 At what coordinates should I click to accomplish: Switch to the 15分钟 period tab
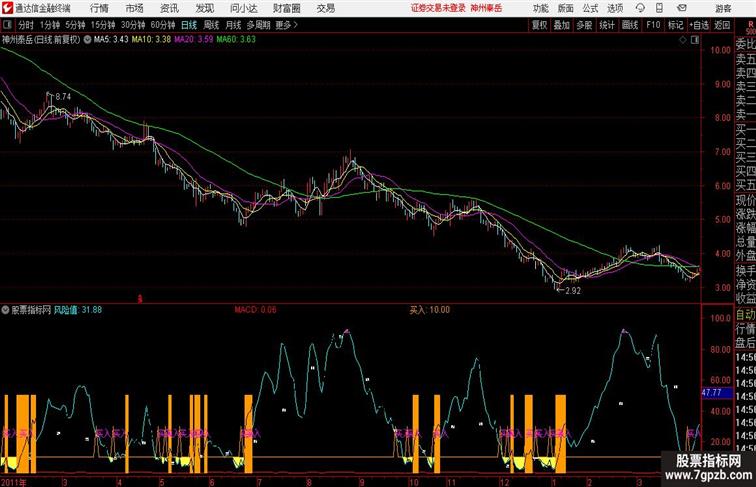[x=103, y=25]
